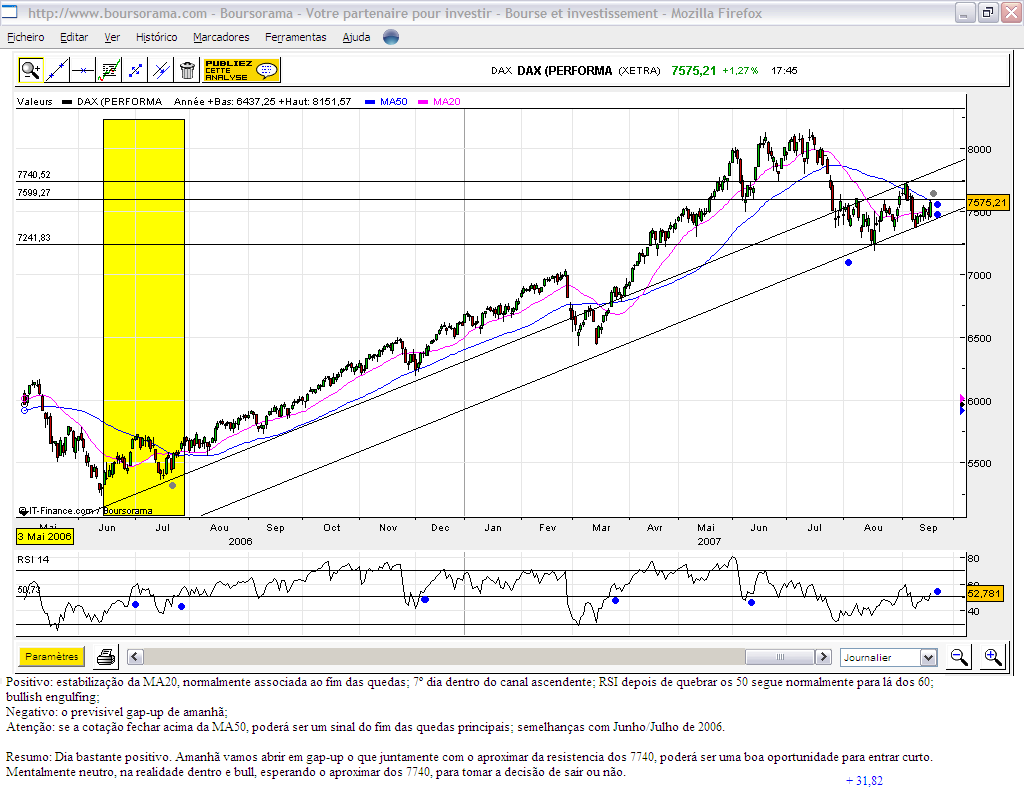
Task: Restore down the Firefox window
Action: (988, 12)
